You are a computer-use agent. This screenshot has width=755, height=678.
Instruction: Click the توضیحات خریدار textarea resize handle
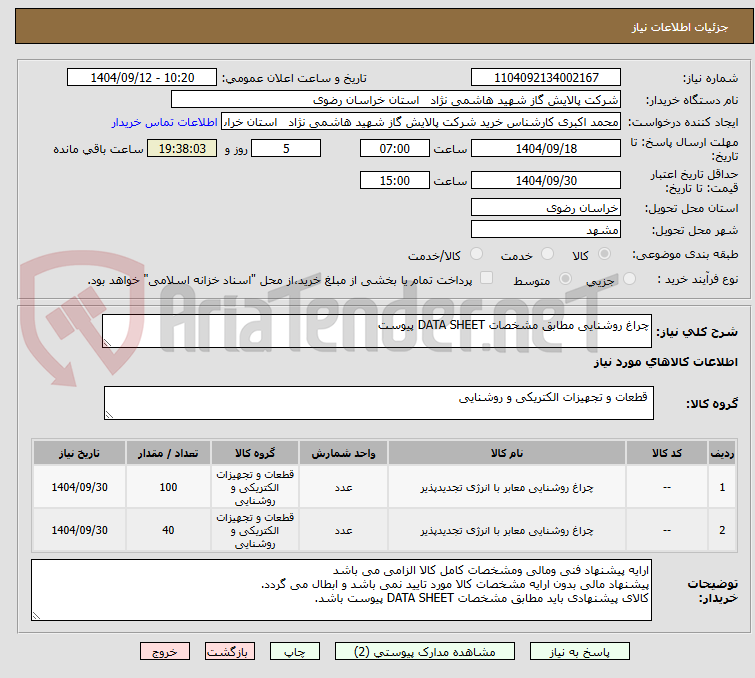pyautogui.click(x=36, y=616)
